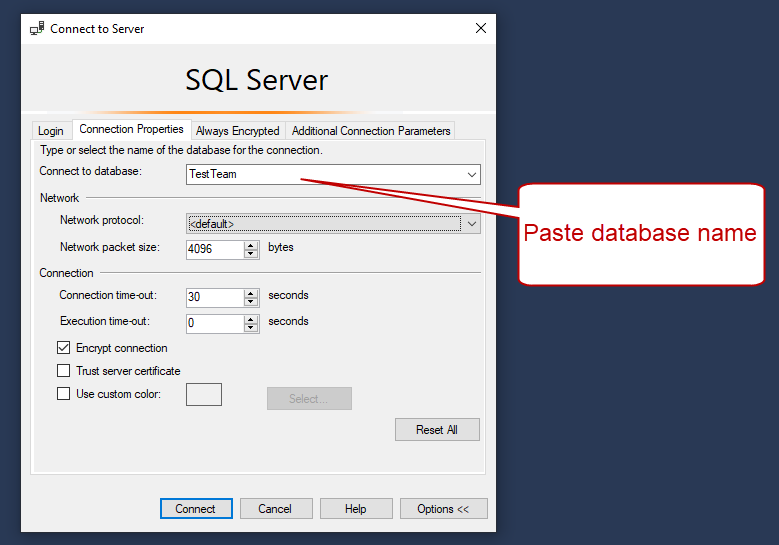Click the Network packet size text field

(x=214, y=249)
